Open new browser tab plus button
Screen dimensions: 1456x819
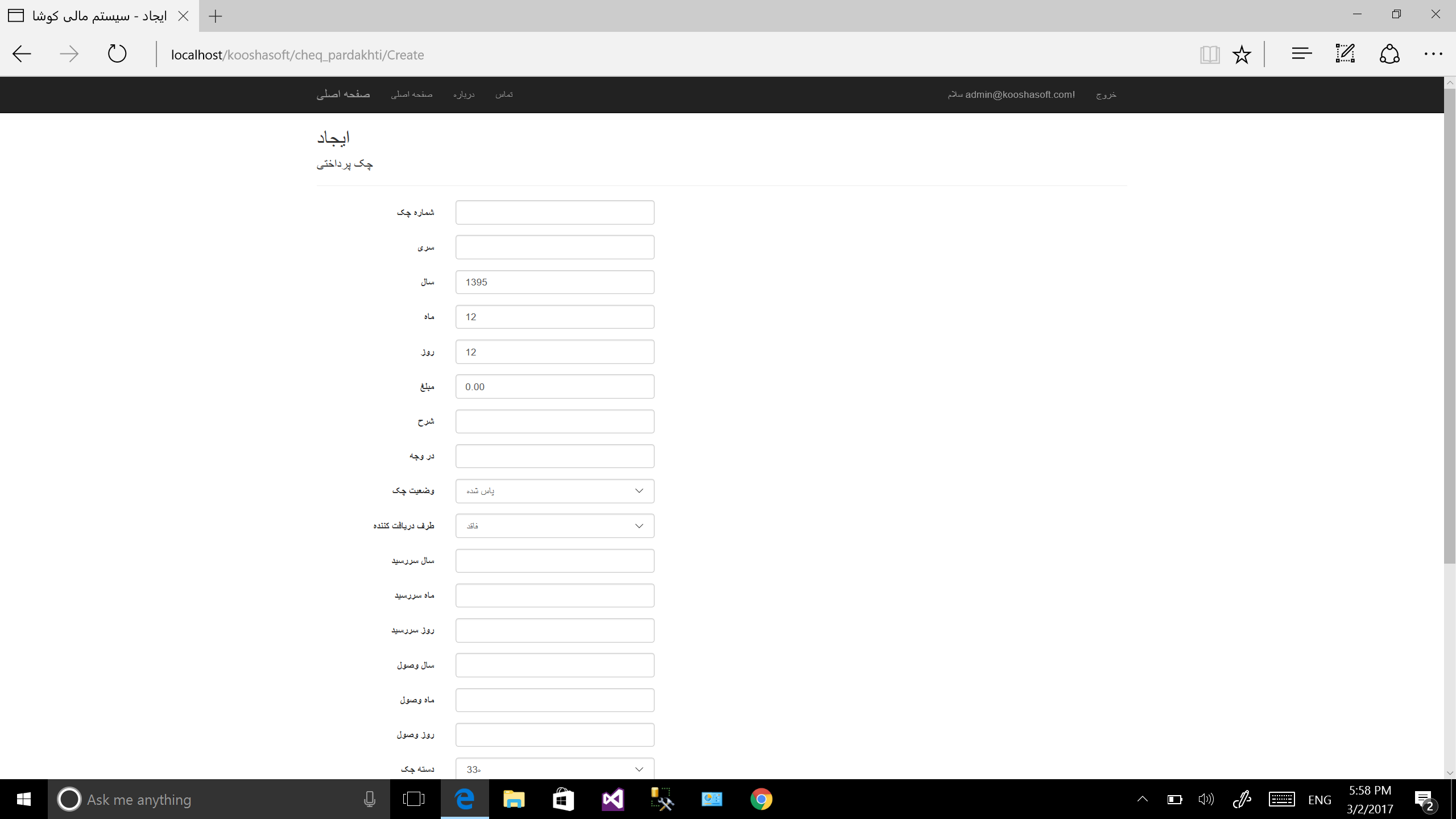(216, 16)
